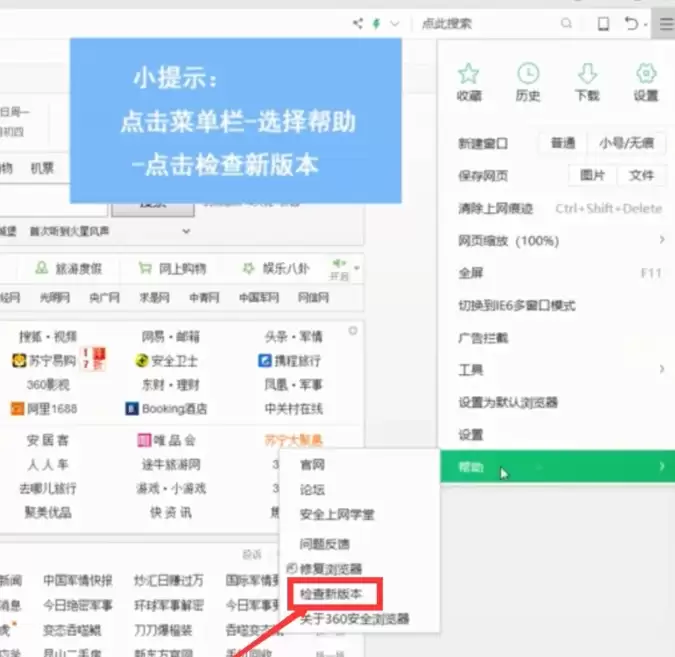This screenshot has width=675, height=657.
Task: Click the hamburger menu icon in the toolbar
Action: (x=666, y=24)
